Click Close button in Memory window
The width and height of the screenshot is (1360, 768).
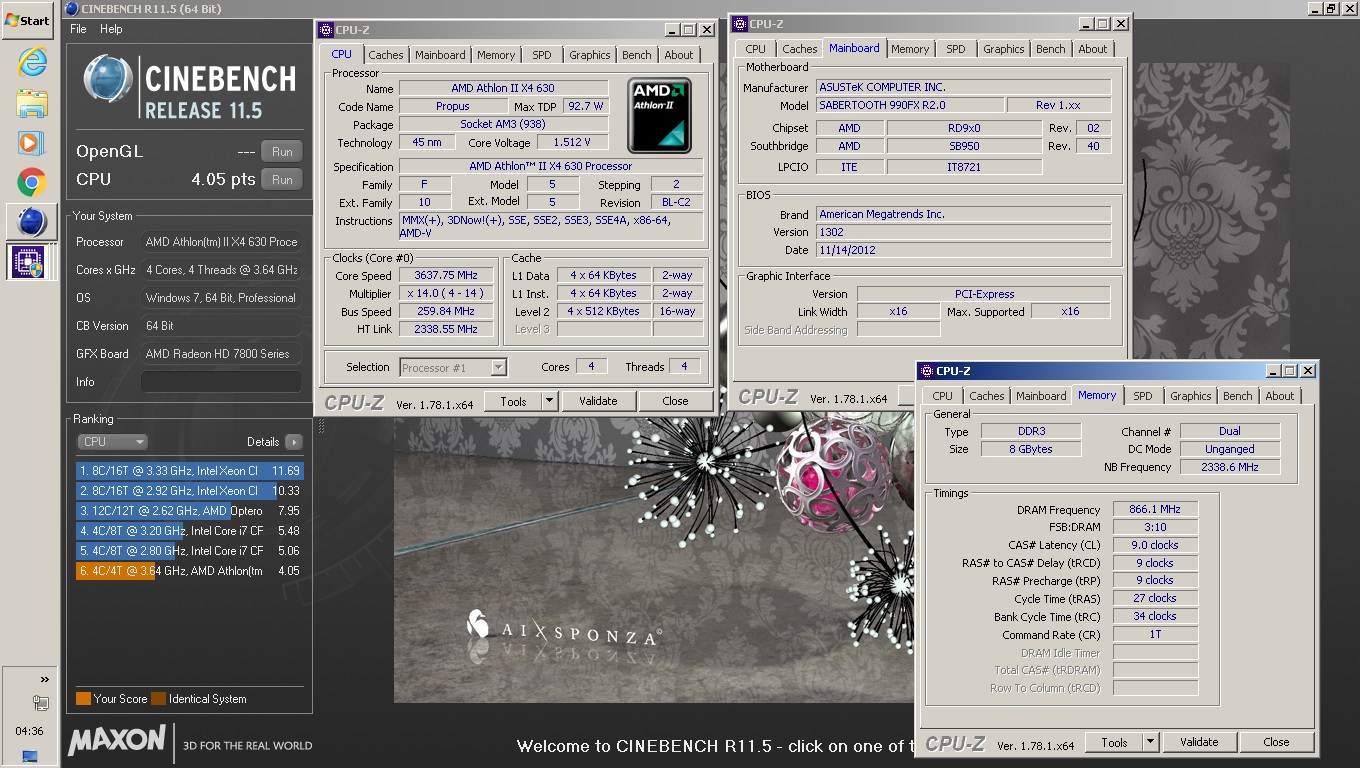click(1276, 742)
